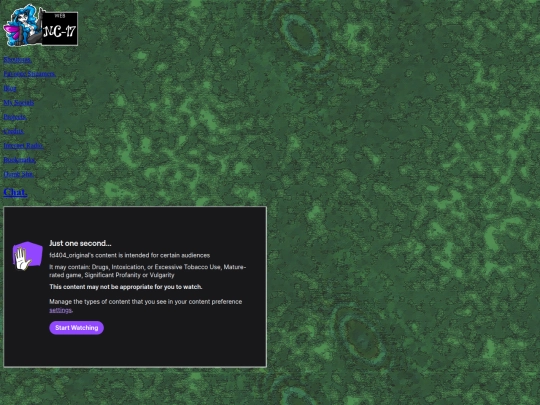Click the 'Just one second...' heading

point(80,243)
